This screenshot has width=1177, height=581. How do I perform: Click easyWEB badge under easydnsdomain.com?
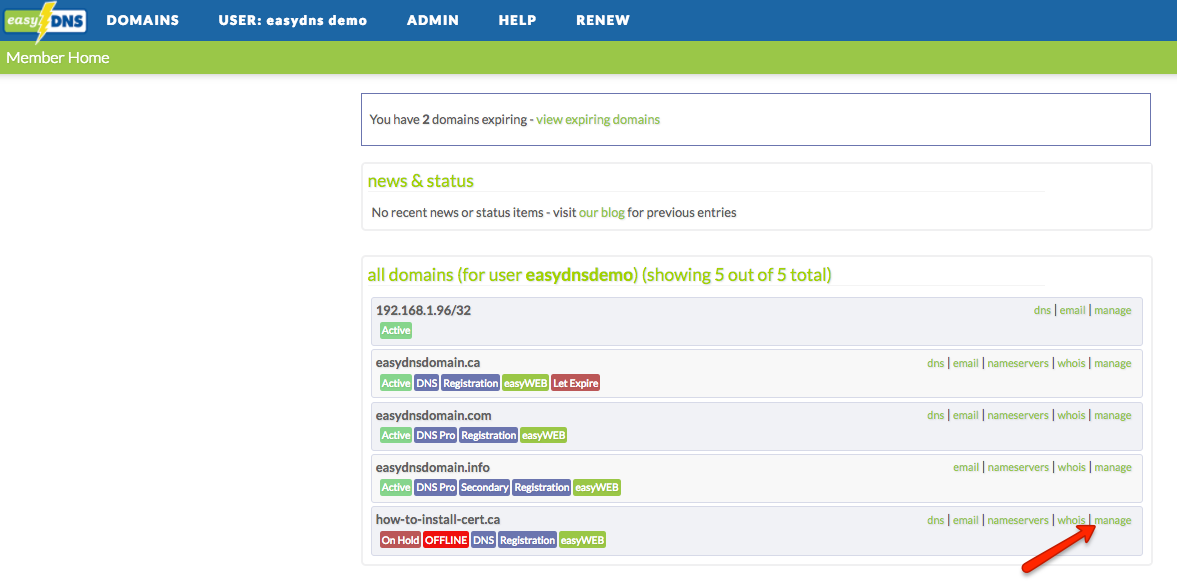point(543,435)
